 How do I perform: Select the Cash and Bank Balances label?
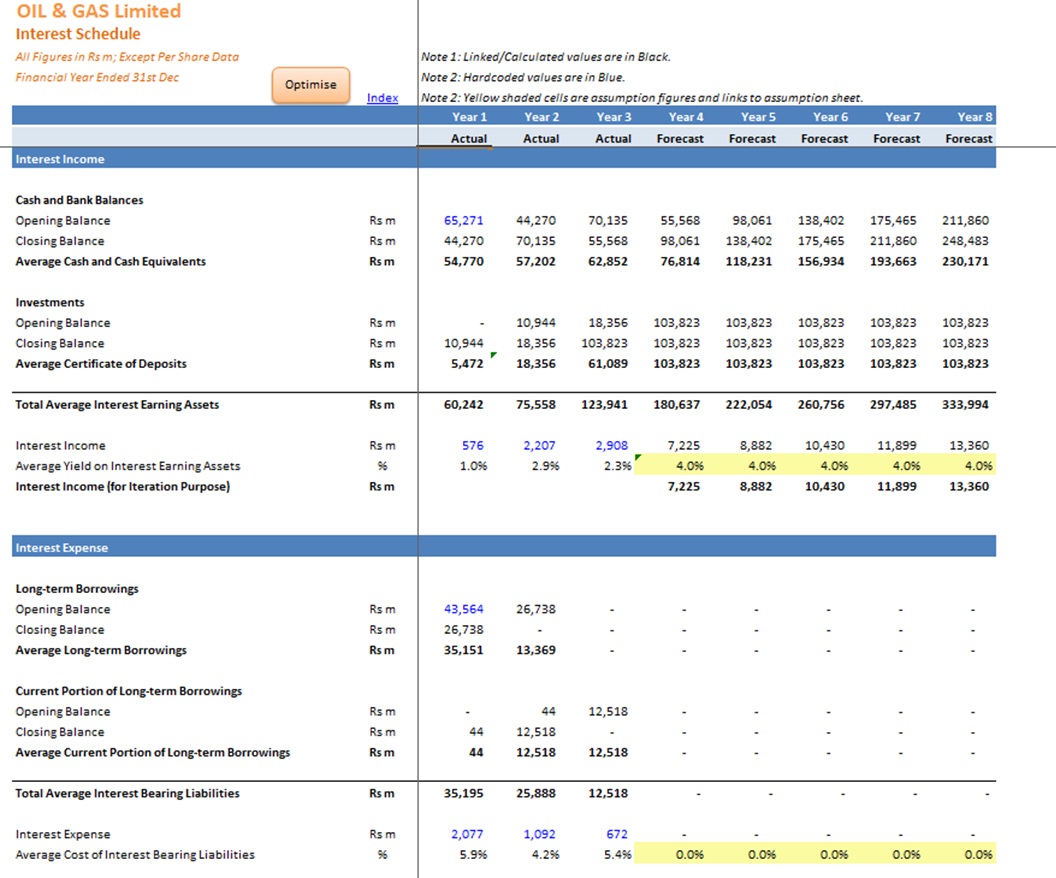point(79,200)
